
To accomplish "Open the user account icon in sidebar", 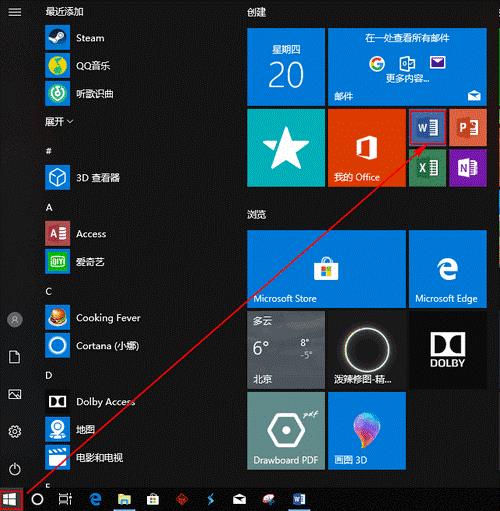I will coord(15,320).
